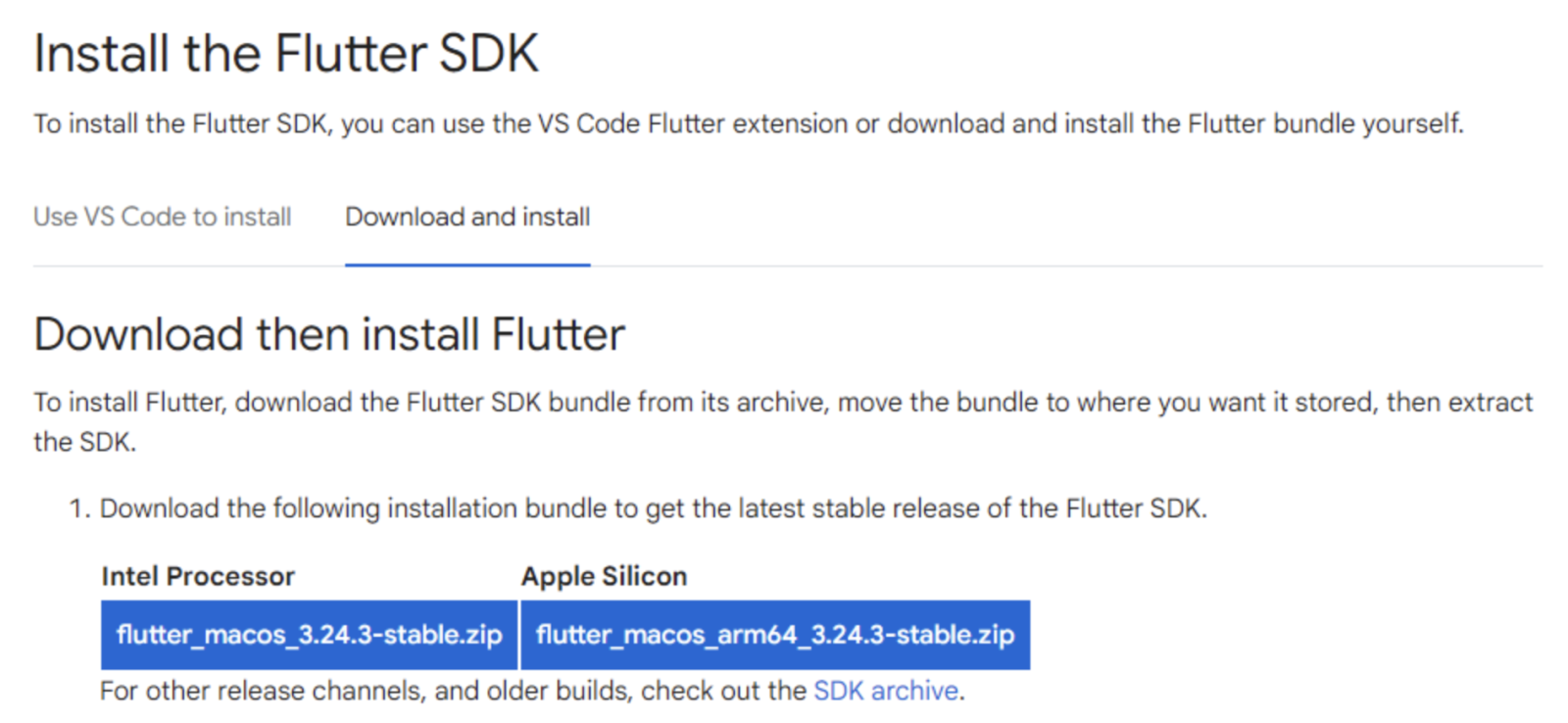Click the intro sentence ending with 'bundle yourself'
The image size is (1568, 723).
[749, 124]
